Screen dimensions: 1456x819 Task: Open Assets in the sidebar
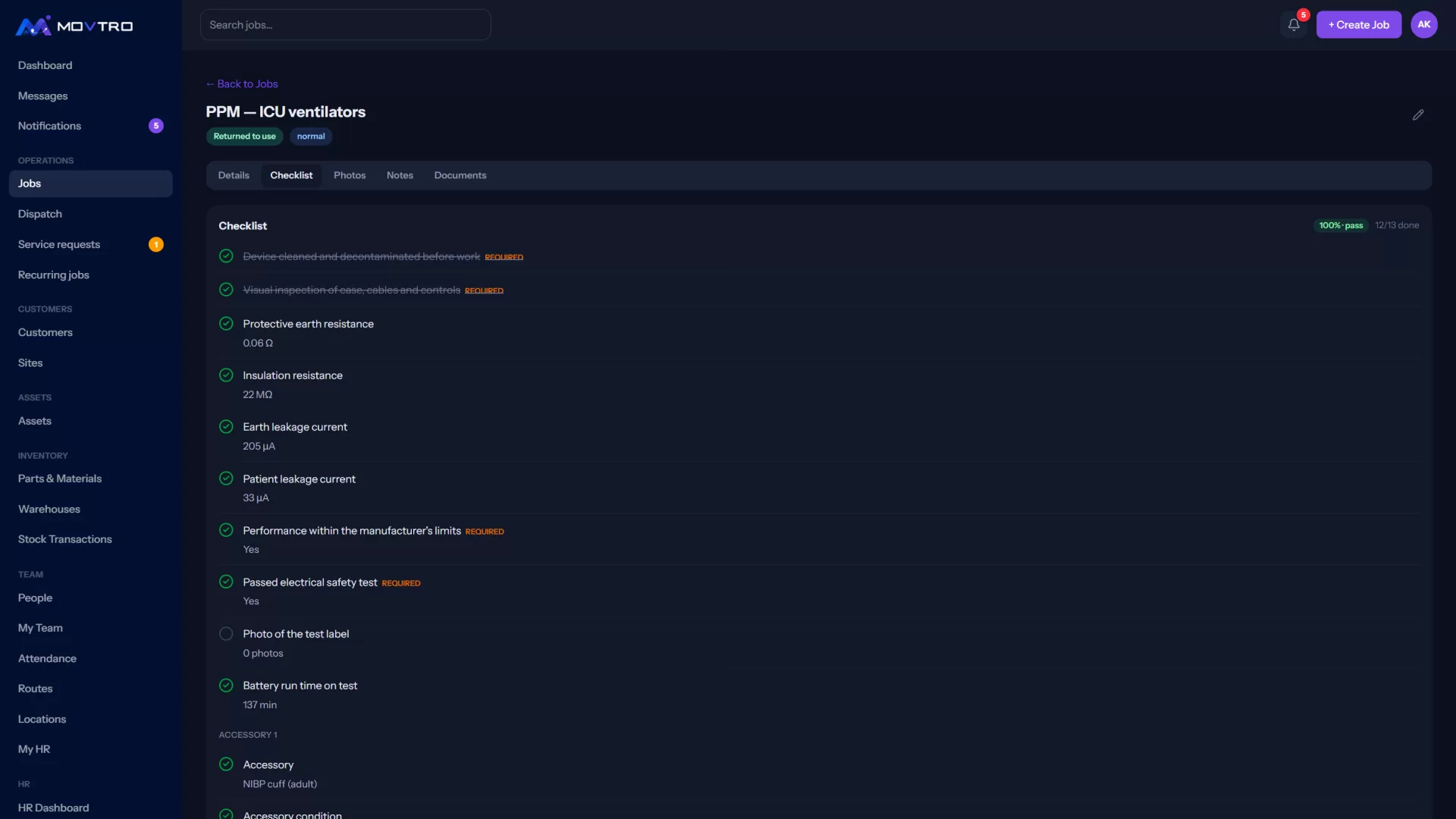pyautogui.click(x=91, y=421)
